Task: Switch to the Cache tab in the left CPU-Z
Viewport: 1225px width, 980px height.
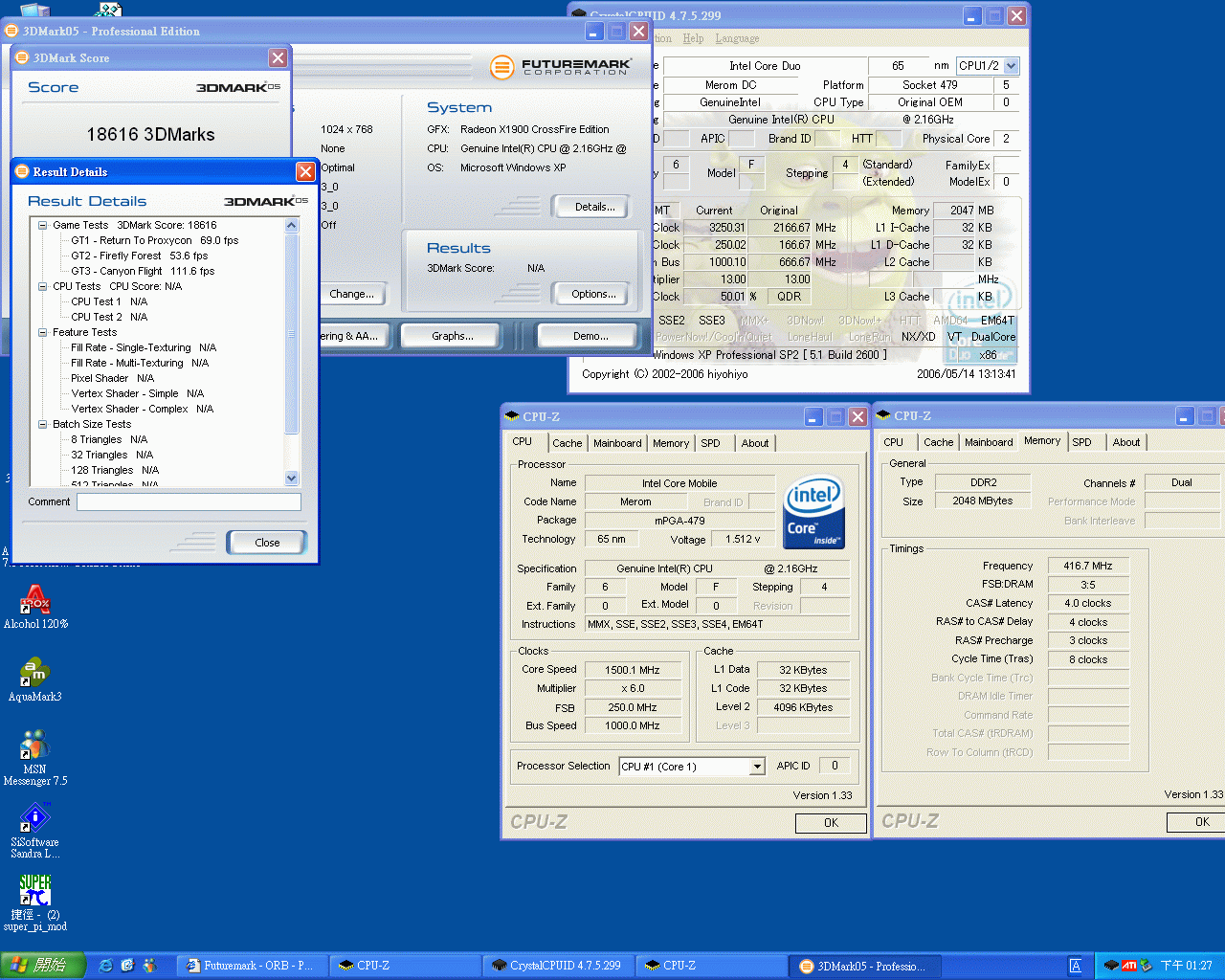Action: click(567, 443)
